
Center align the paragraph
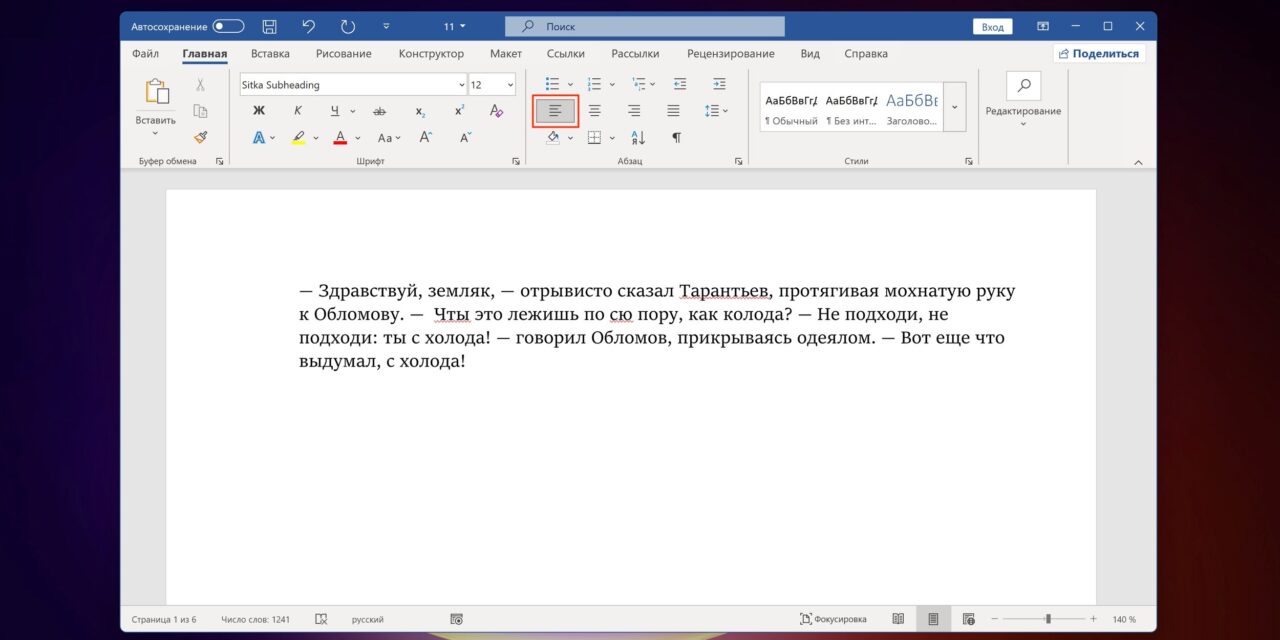click(595, 111)
